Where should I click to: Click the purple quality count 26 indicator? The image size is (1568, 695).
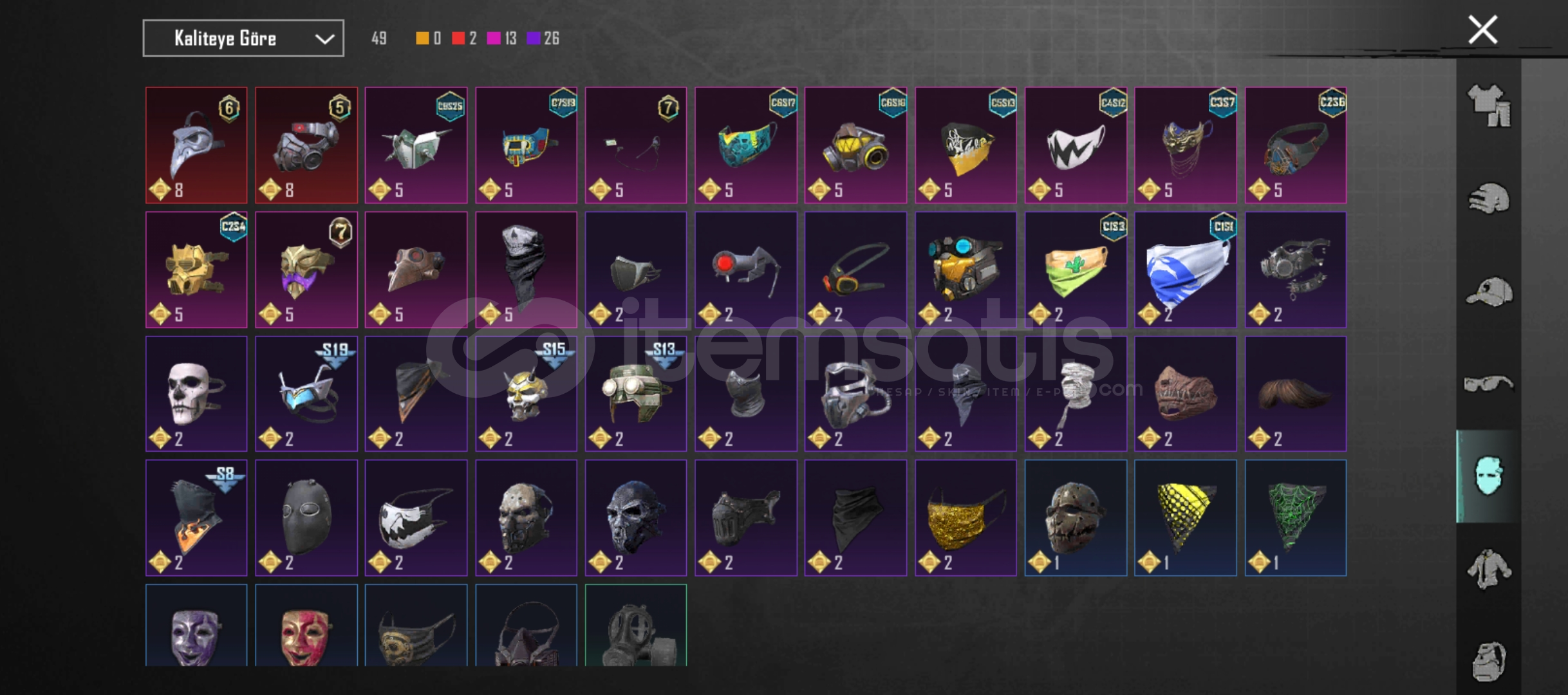[x=543, y=39]
